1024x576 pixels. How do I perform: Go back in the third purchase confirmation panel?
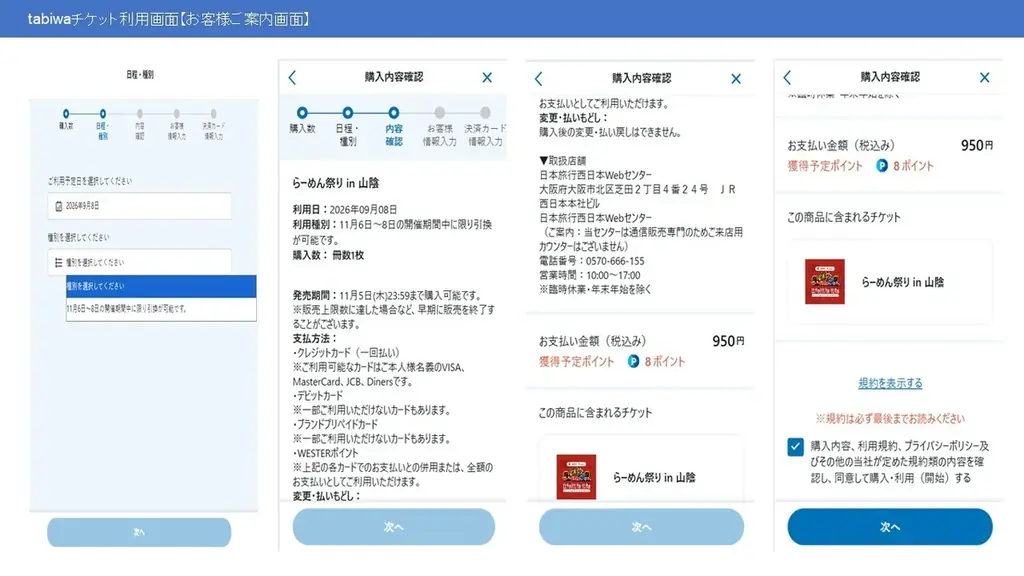pos(538,79)
